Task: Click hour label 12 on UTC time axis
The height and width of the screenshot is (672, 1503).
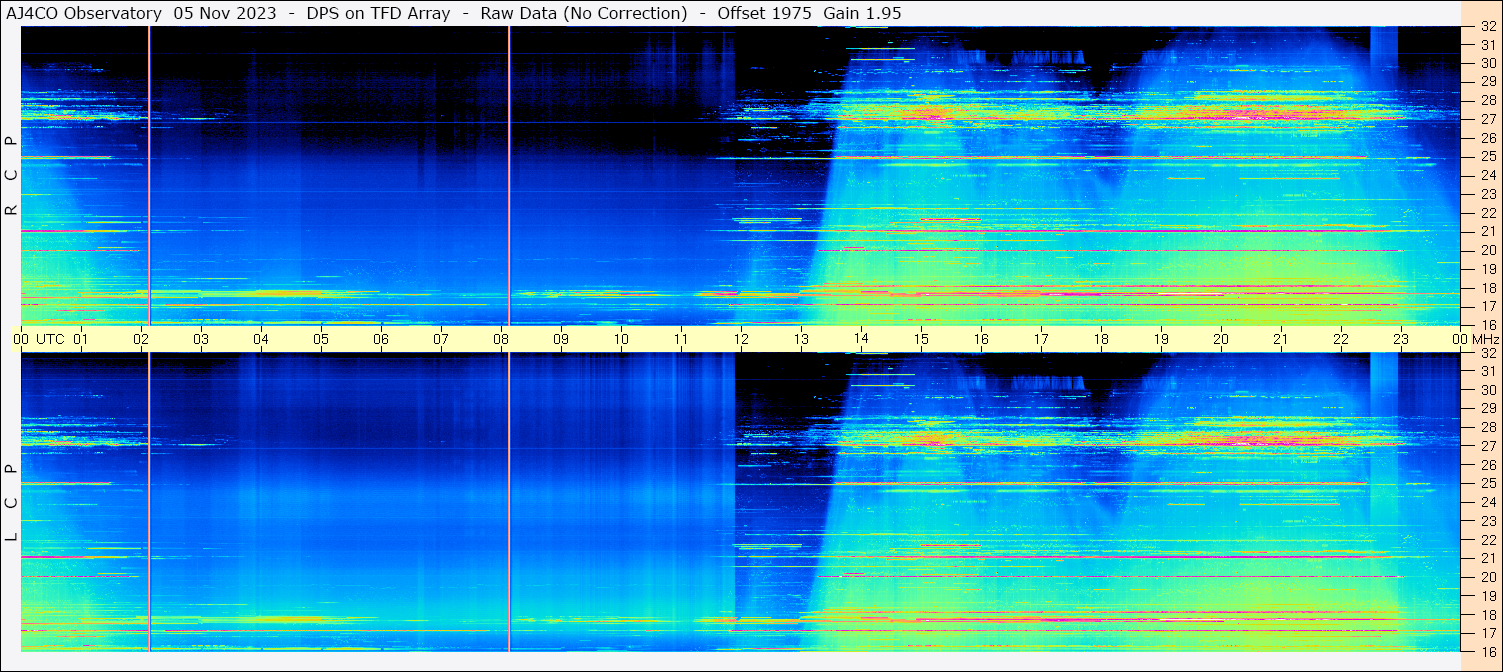Action: coord(741,339)
